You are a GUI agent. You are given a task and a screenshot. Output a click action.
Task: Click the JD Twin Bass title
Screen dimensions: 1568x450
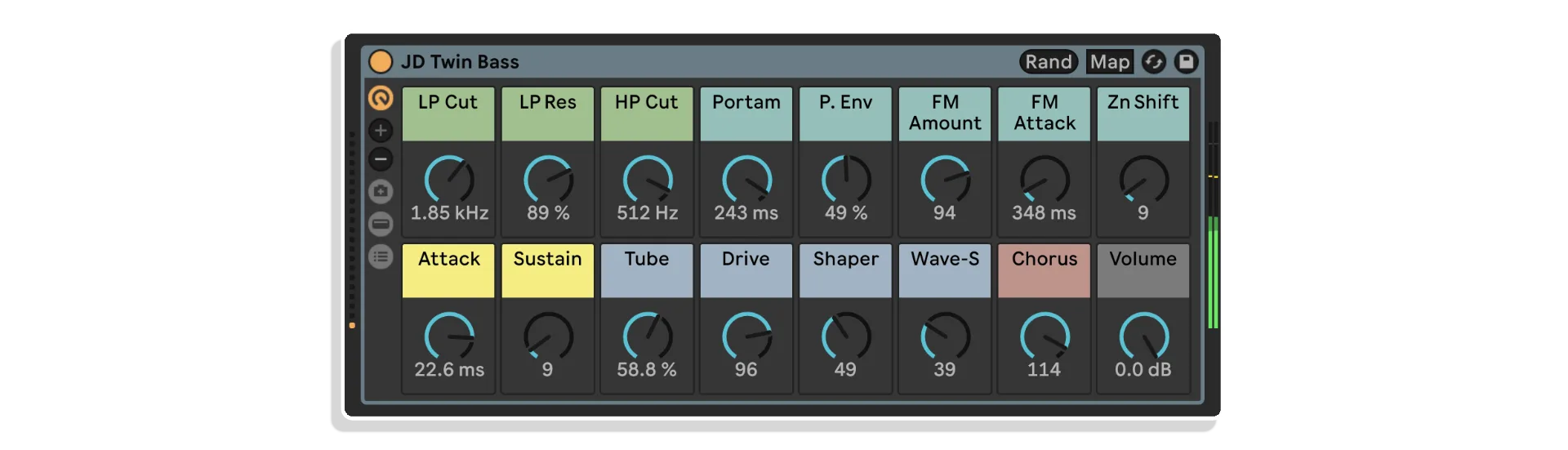point(460,62)
